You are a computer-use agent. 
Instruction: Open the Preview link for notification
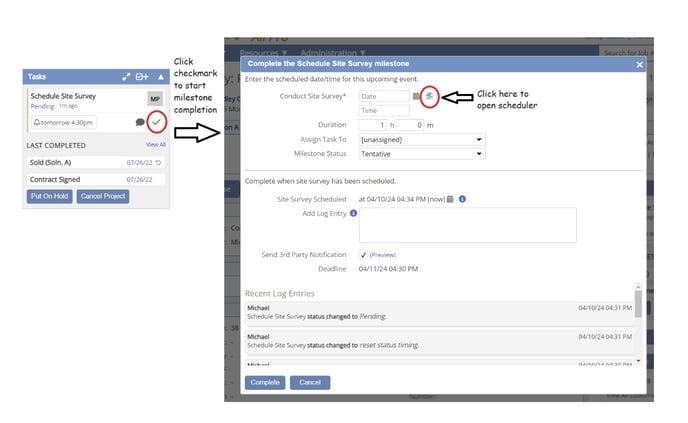click(x=383, y=255)
